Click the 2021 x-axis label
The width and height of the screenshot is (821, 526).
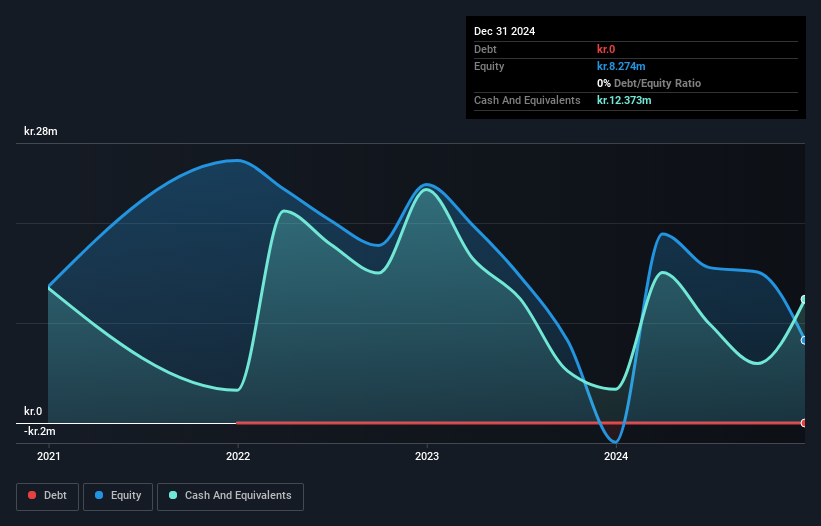pos(49,456)
